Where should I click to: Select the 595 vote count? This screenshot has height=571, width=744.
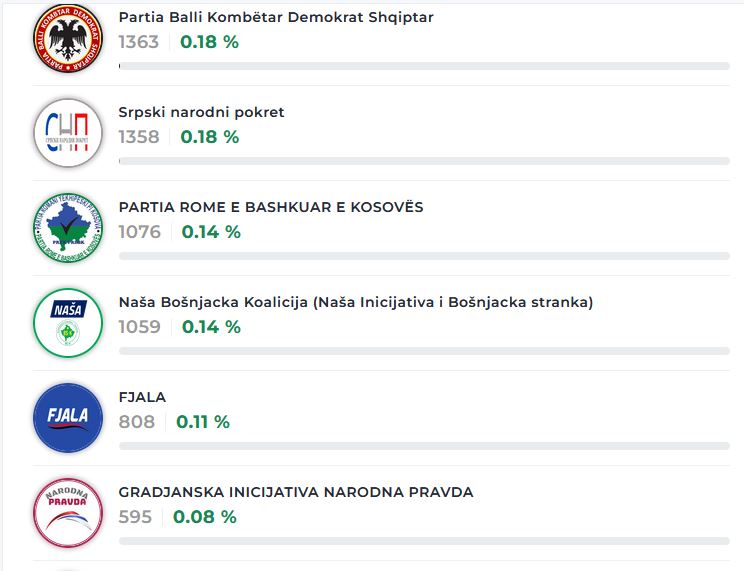[x=135, y=517]
